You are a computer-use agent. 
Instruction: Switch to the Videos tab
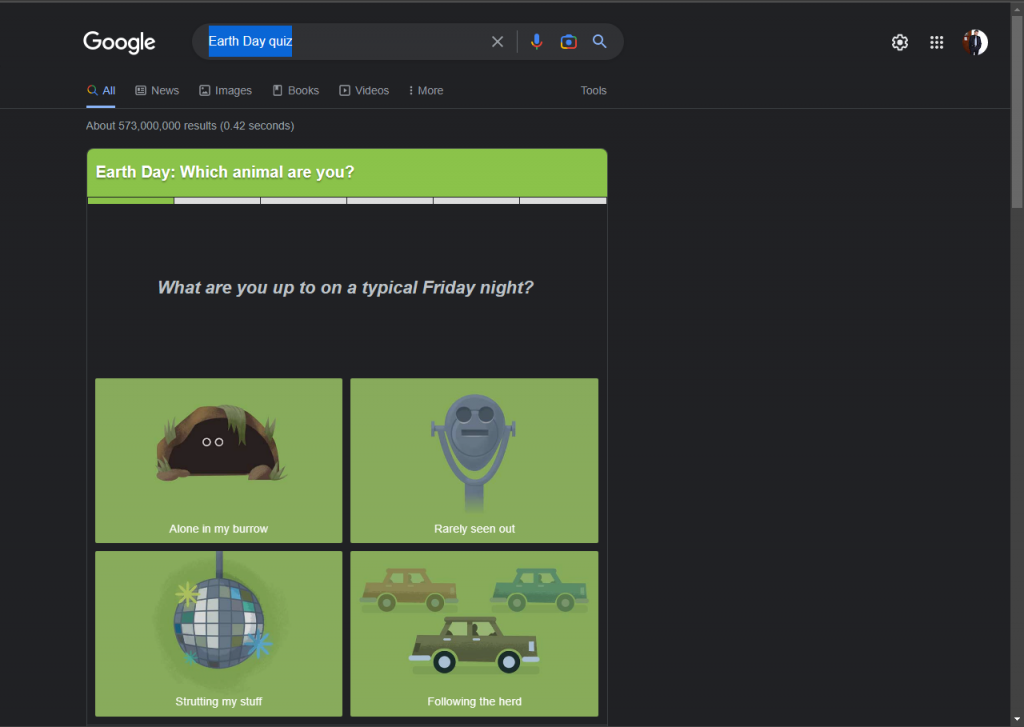point(364,91)
